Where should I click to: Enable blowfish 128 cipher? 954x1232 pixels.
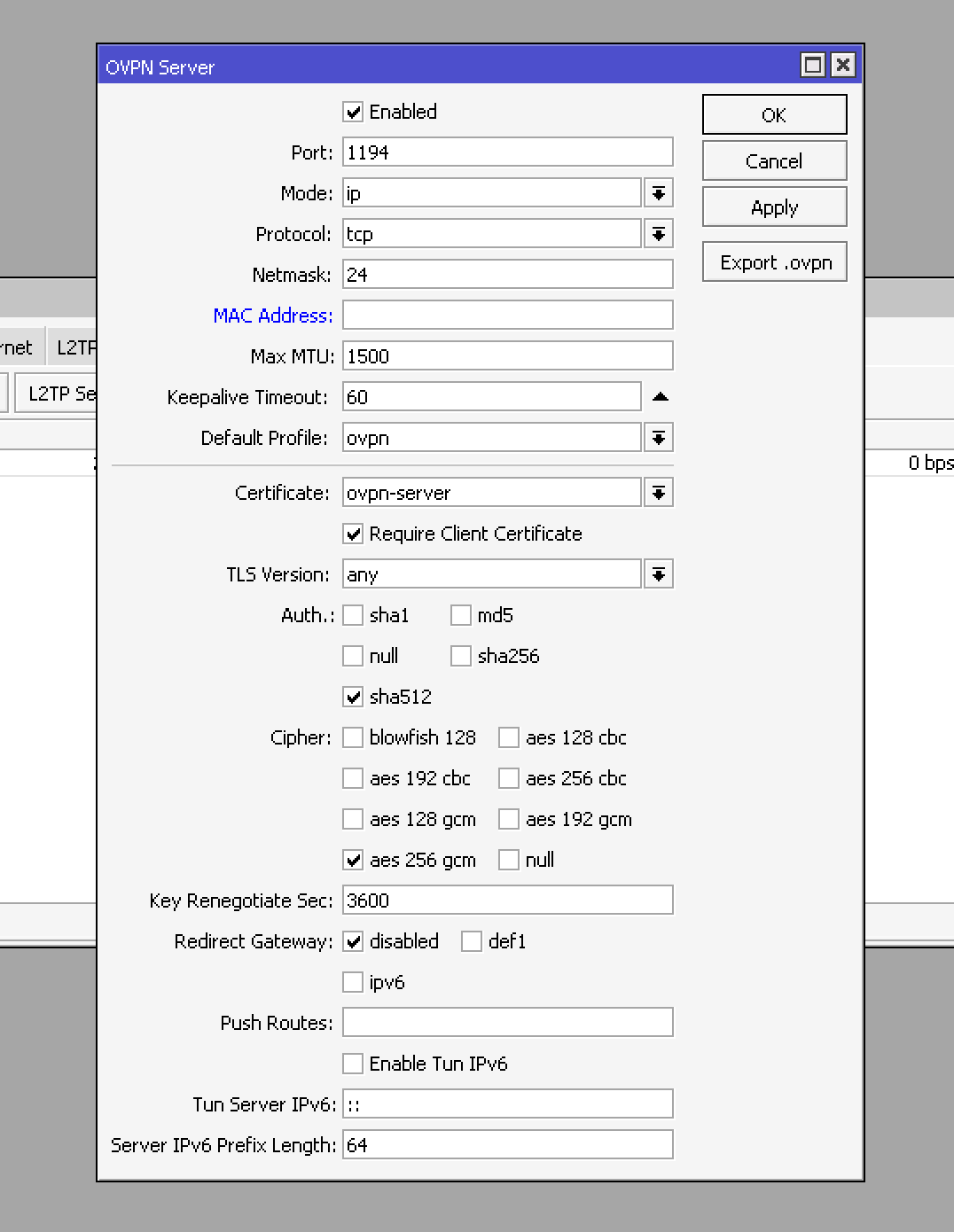tap(353, 737)
